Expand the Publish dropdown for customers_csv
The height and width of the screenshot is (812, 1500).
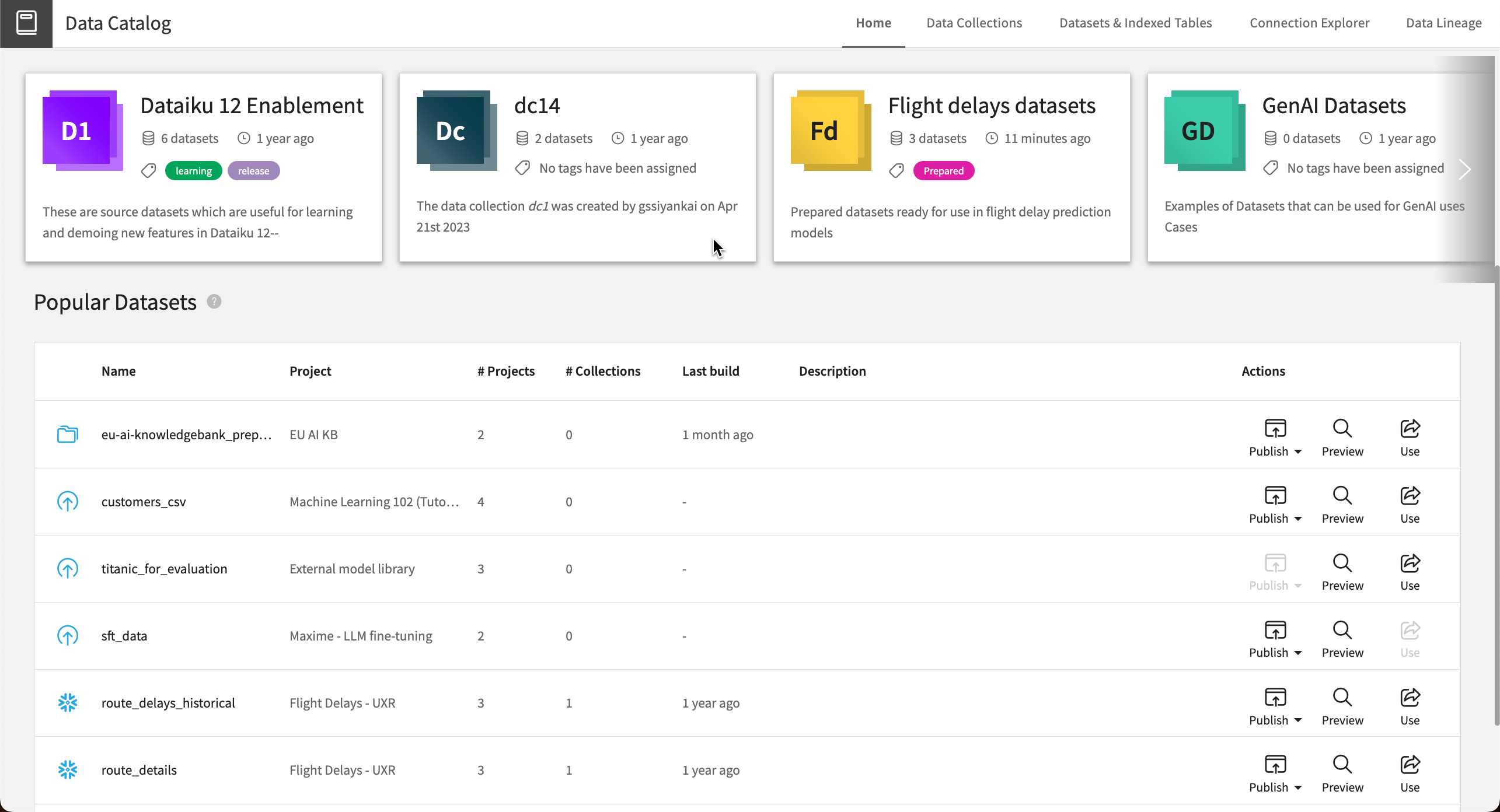click(x=1299, y=518)
